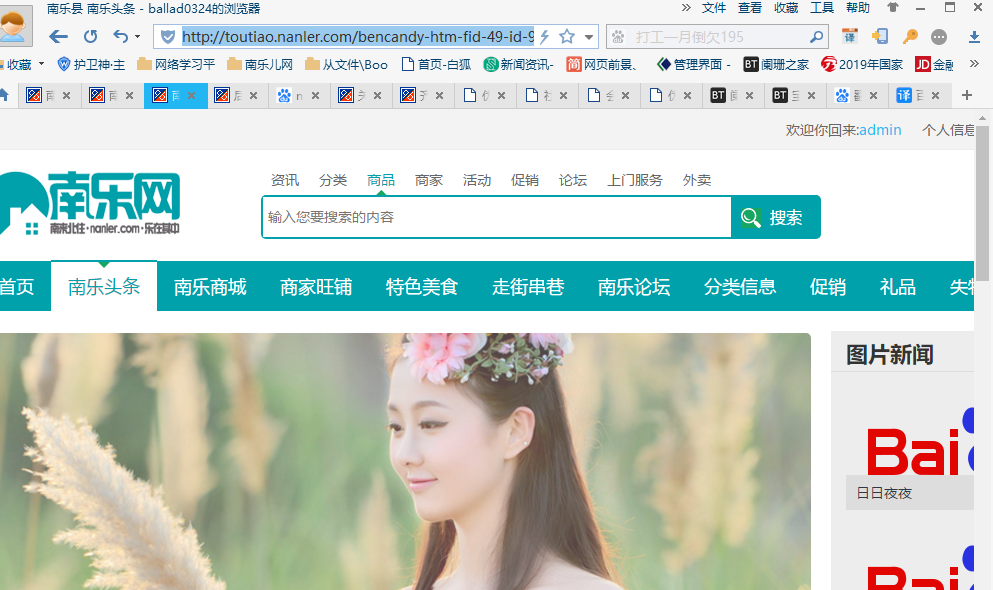993x590 pixels.
Task: Select the 南乐商城 navigation tab
Action: (x=210, y=287)
